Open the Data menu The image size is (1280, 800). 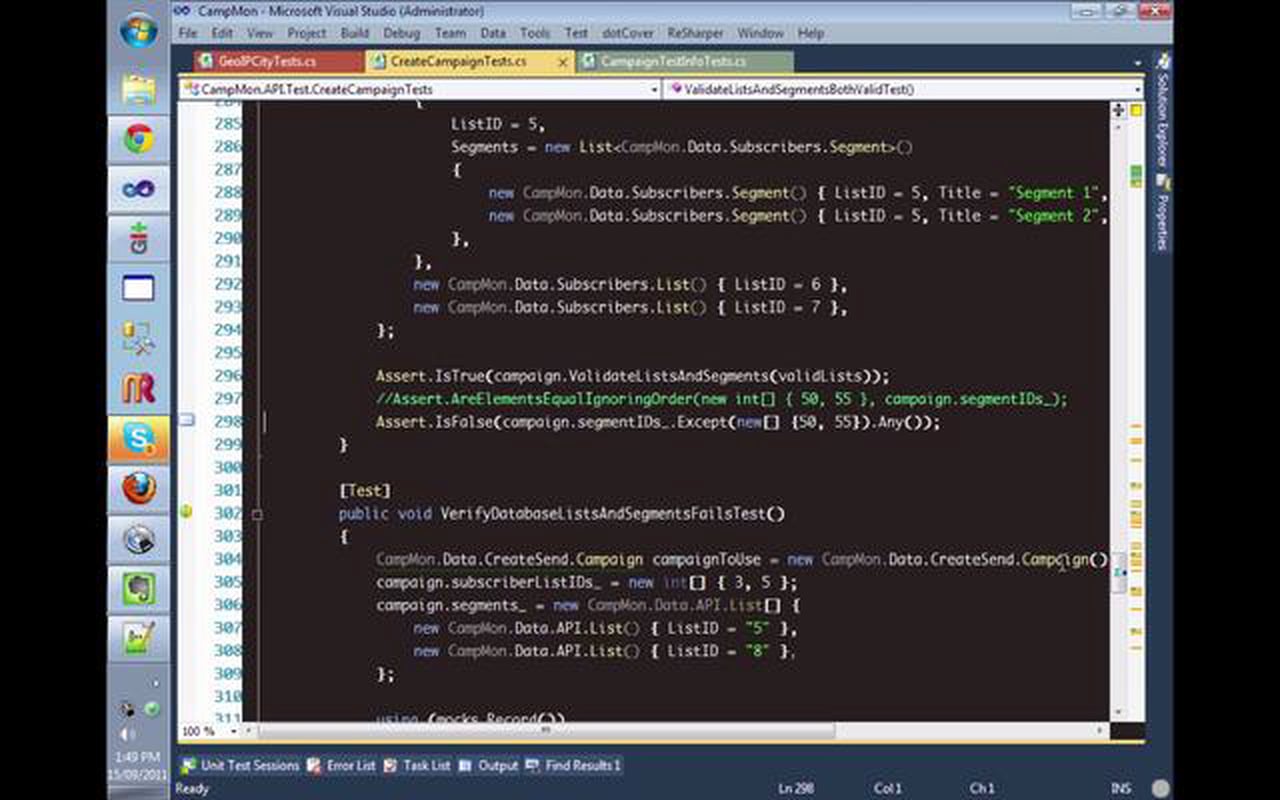click(493, 33)
